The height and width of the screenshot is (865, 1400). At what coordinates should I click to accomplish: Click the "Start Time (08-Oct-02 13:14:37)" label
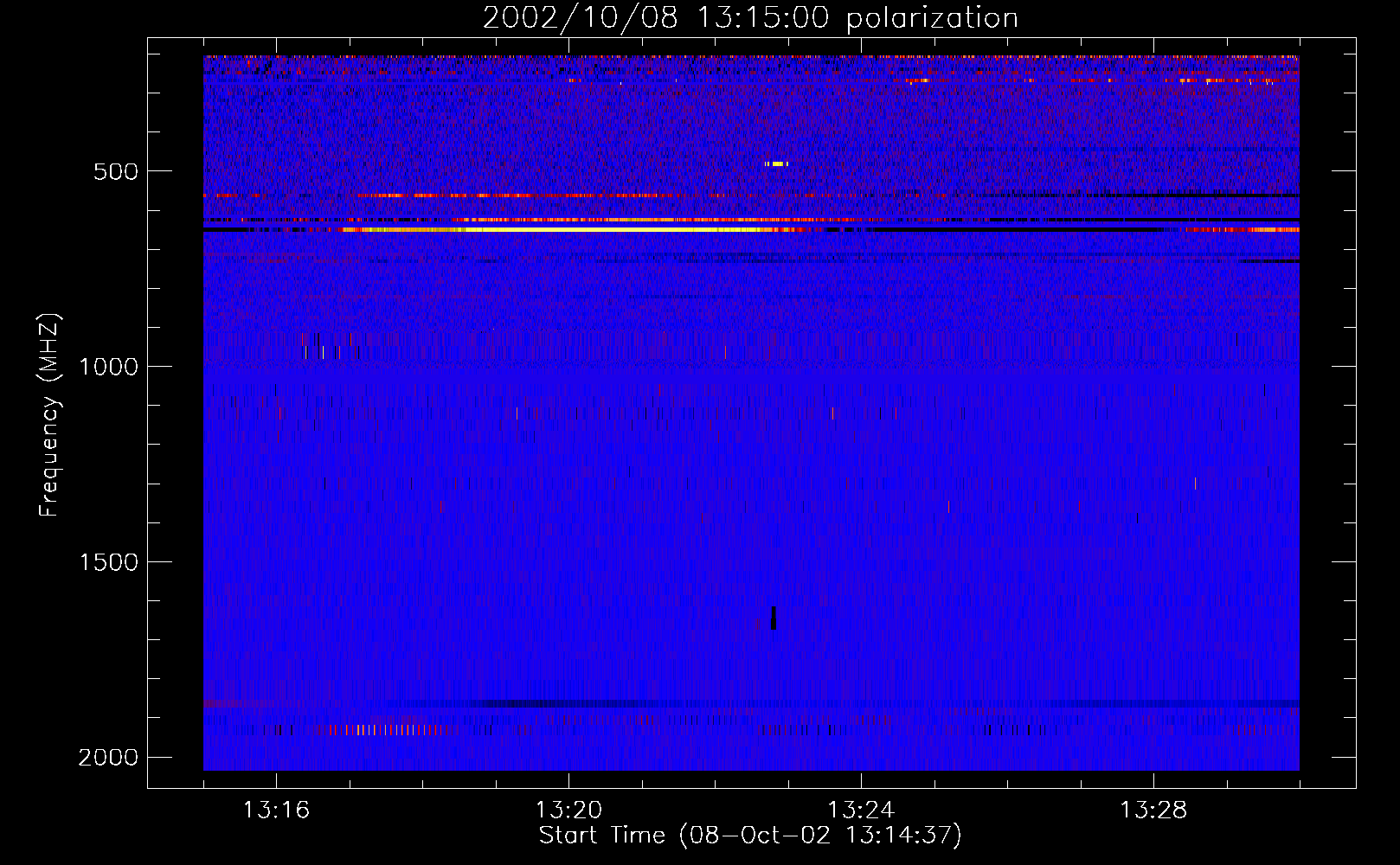click(x=750, y=836)
